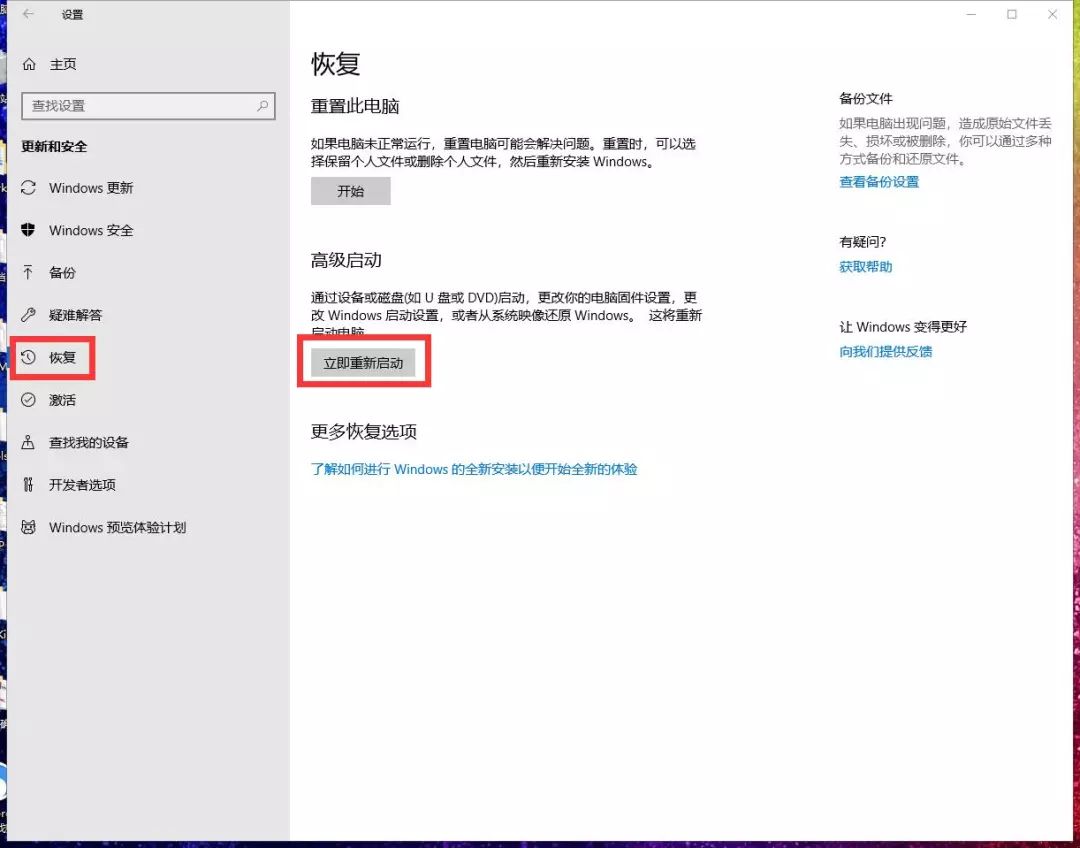This screenshot has width=1080, height=848.
Task: Open the Windows 更新 section
Action: (91, 188)
